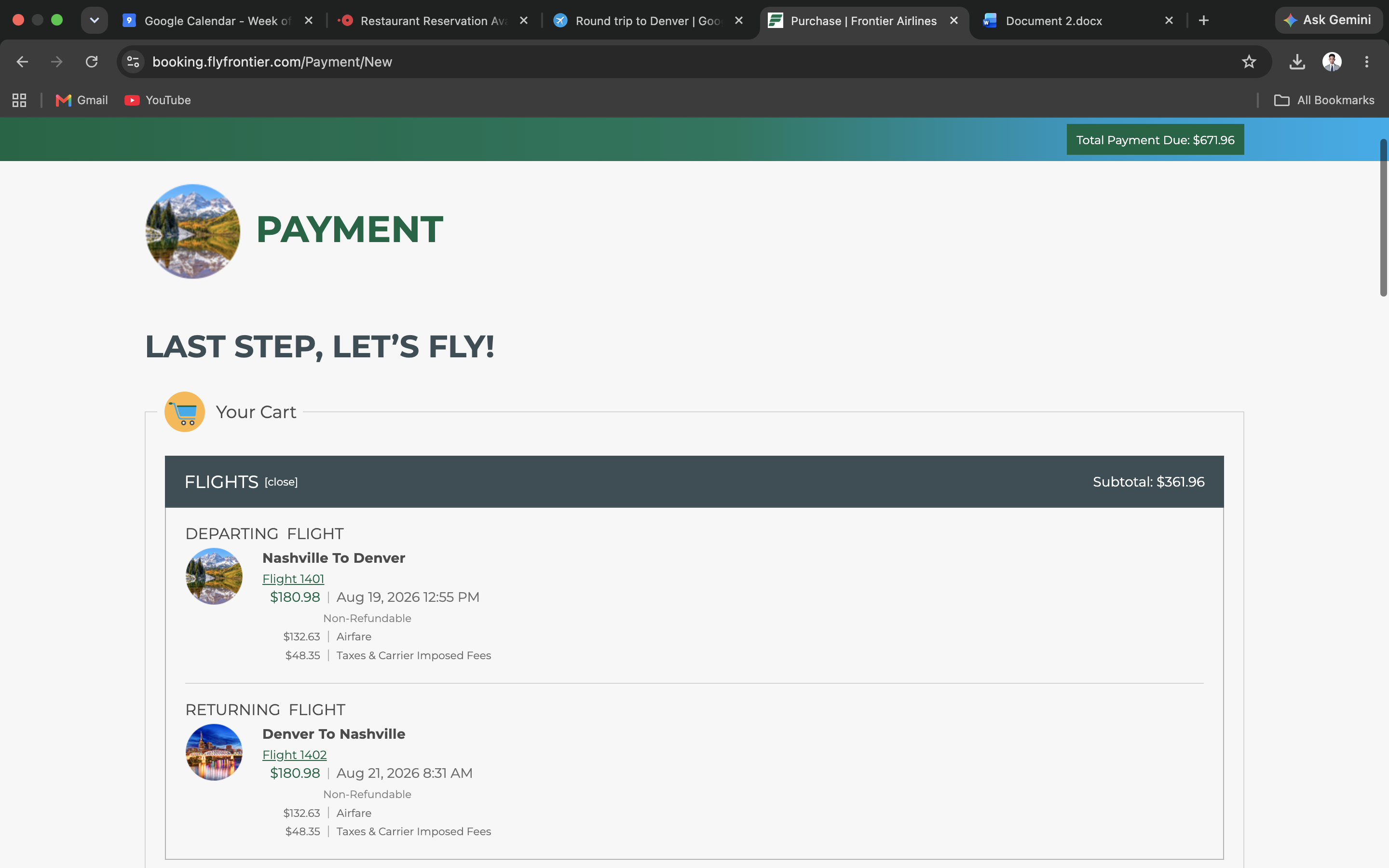Close the Purchase | Frontier Airlines tab
The height and width of the screenshot is (868, 1389).
pyautogui.click(x=954, y=21)
